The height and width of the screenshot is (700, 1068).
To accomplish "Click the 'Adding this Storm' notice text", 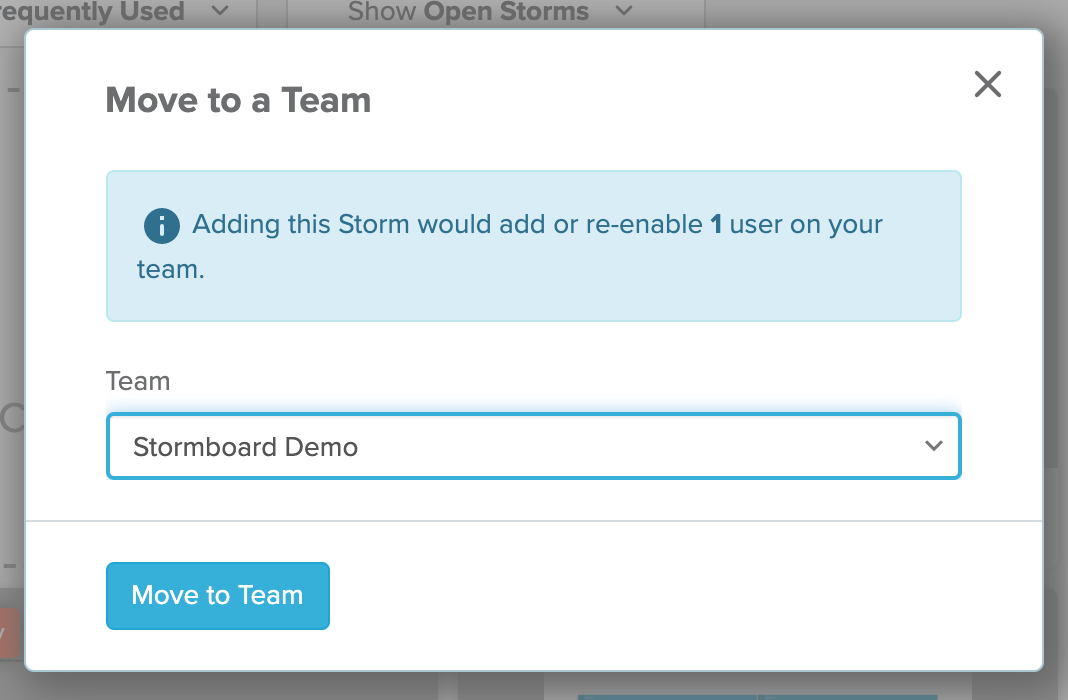I will [x=509, y=246].
